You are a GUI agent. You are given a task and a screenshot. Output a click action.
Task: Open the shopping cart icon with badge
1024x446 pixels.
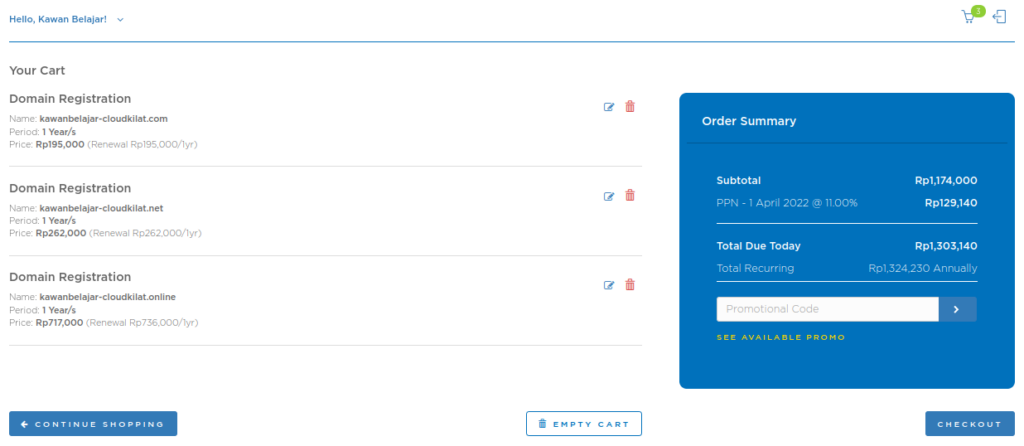(x=969, y=17)
